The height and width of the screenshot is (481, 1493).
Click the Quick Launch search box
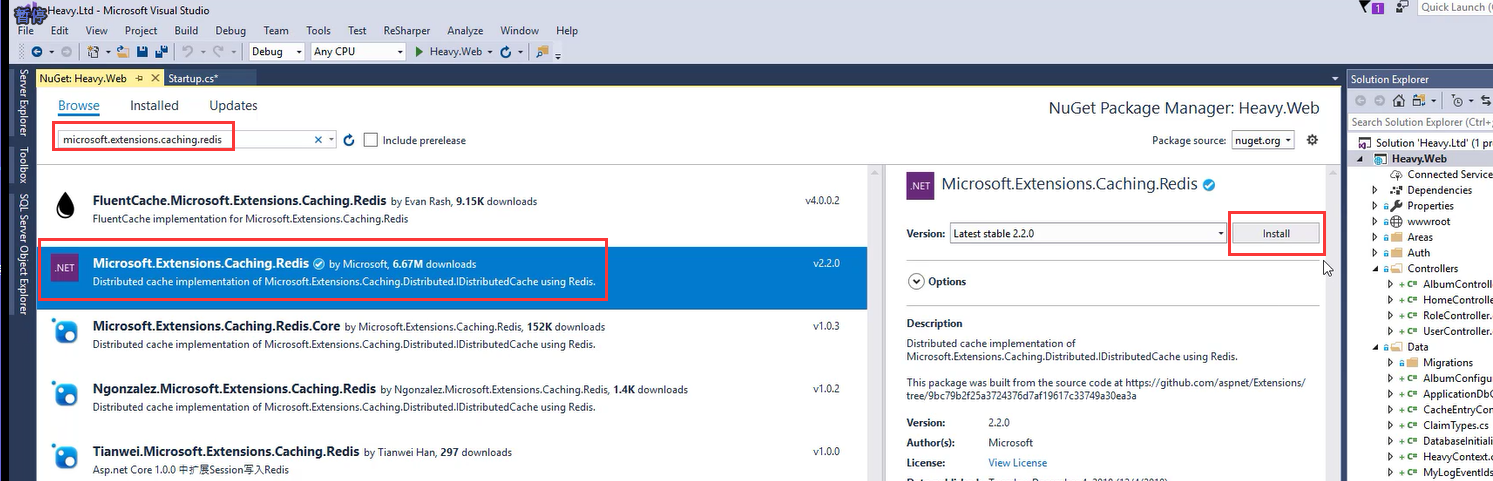coord(1455,7)
